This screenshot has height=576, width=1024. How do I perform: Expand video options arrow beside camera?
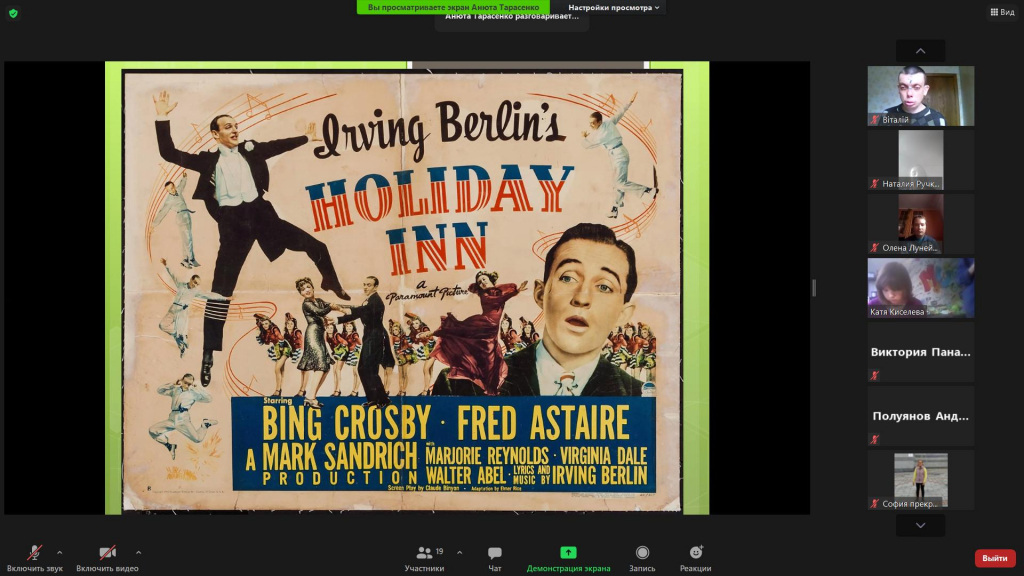(138, 552)
